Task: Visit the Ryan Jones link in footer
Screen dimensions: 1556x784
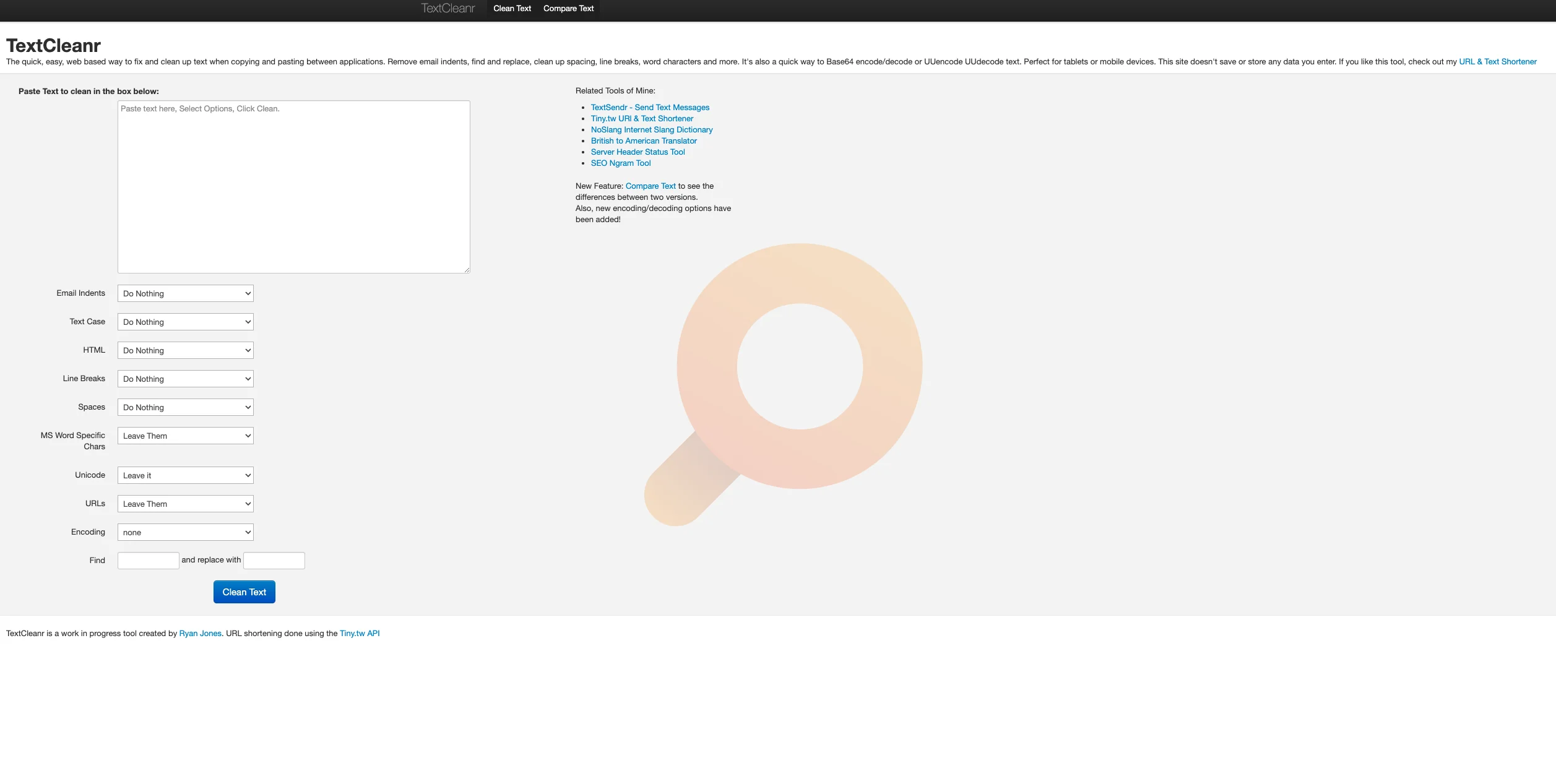Action: (200, 633)
